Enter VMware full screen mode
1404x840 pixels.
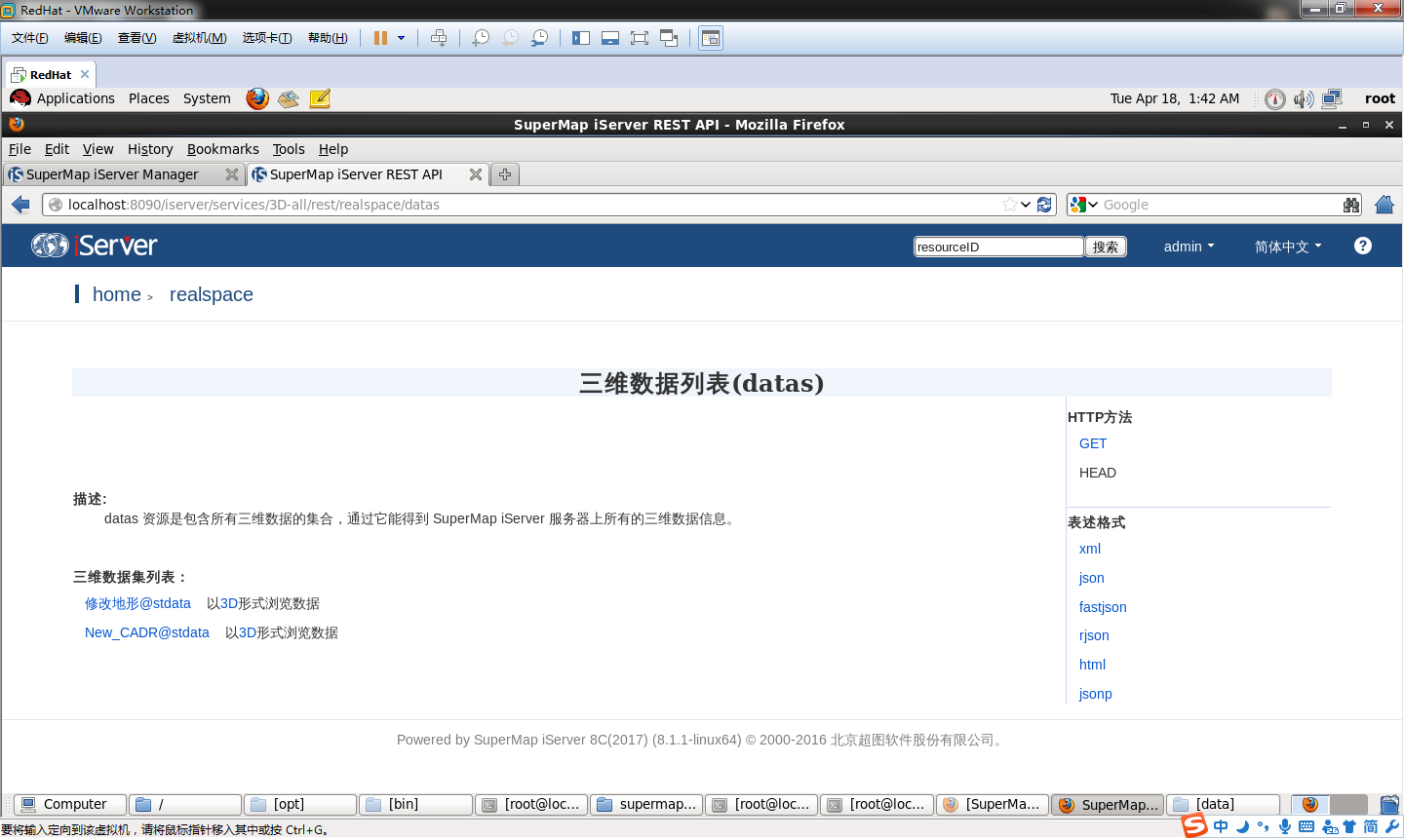click(x=640, y=38)
